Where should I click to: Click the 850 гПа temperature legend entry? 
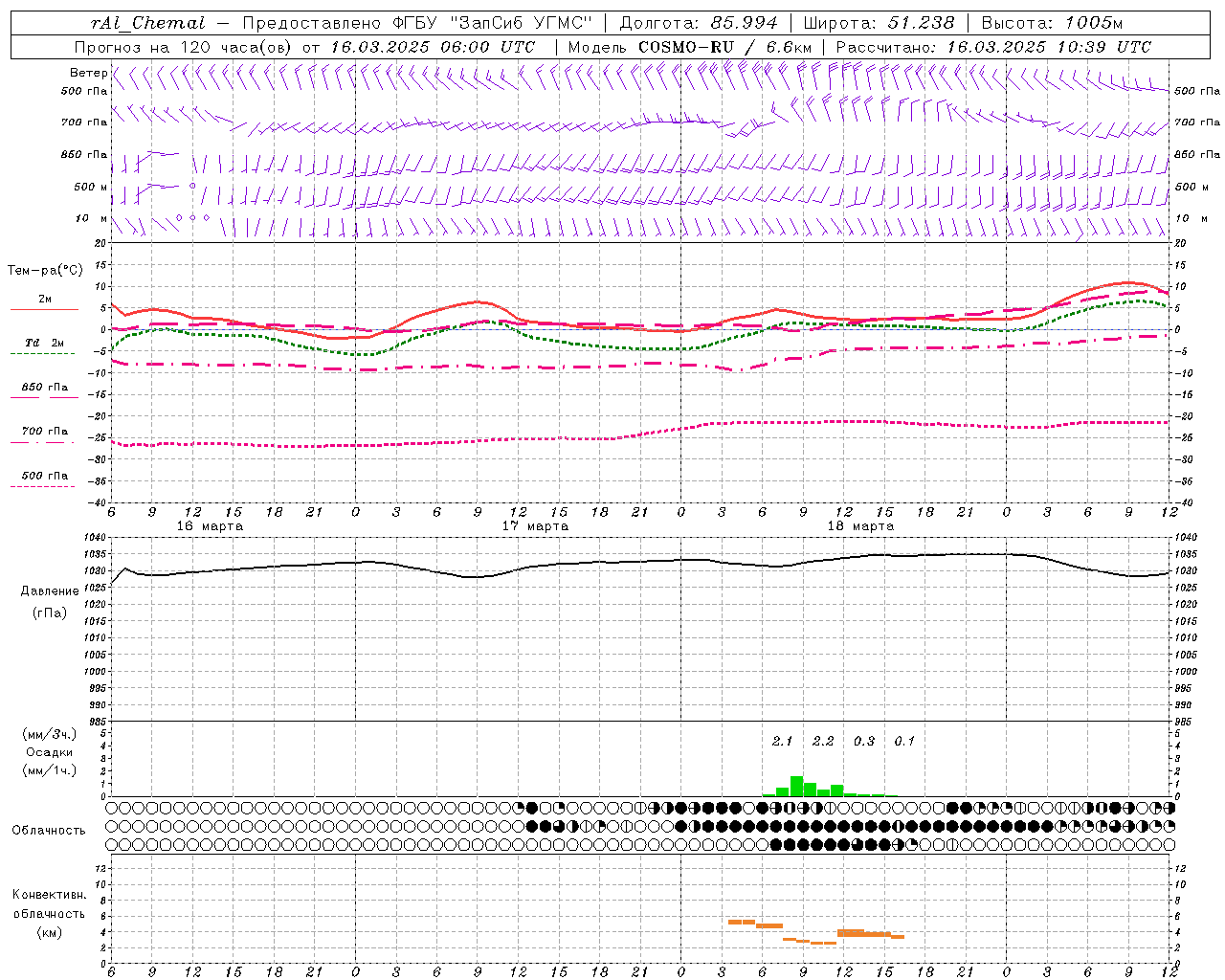click(x=44, y=390)
